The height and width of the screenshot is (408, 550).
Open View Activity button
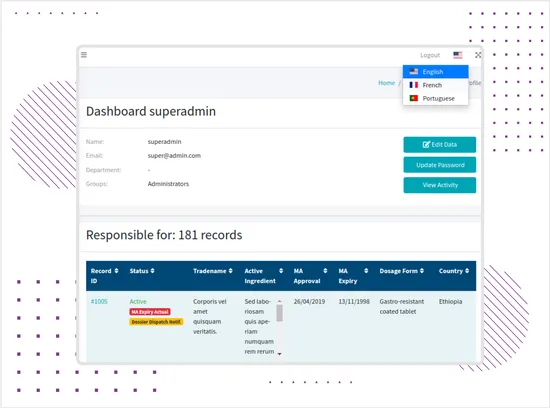coord(440,185)
